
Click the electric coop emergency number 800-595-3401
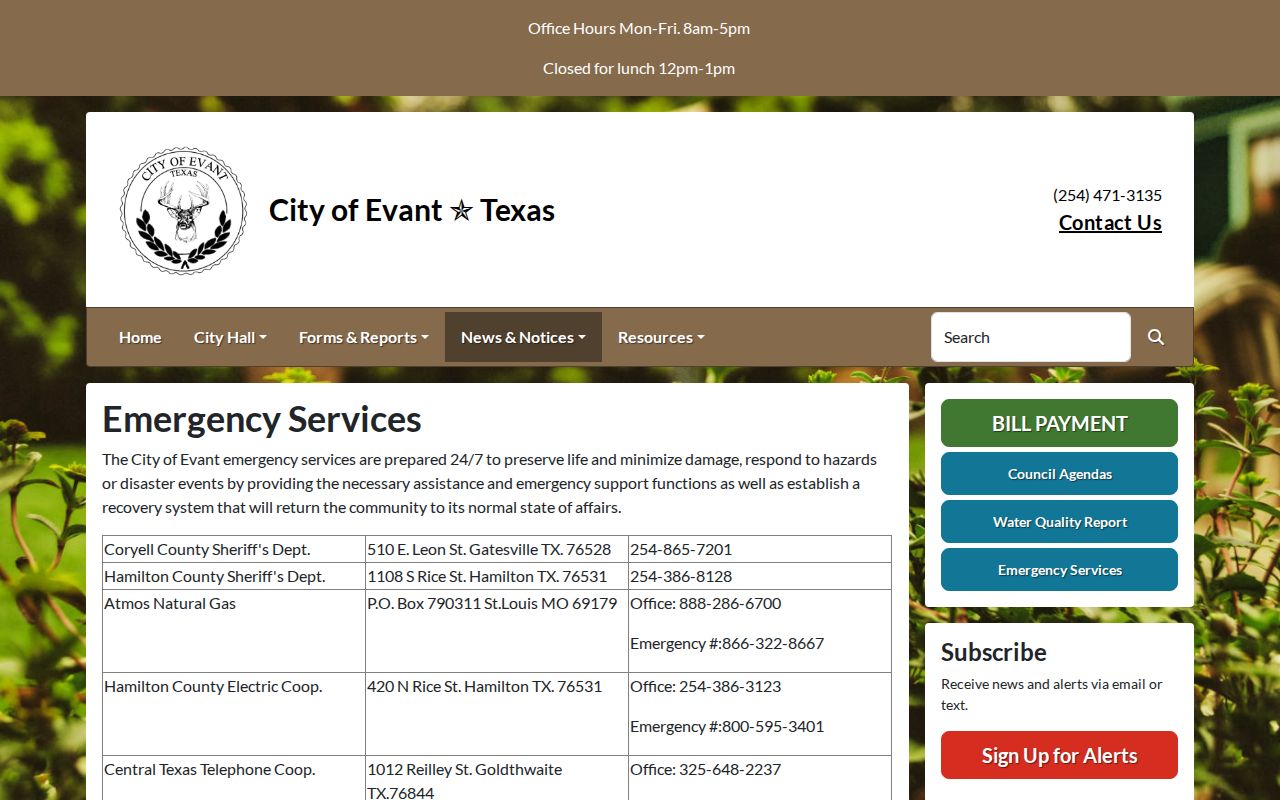773,726
